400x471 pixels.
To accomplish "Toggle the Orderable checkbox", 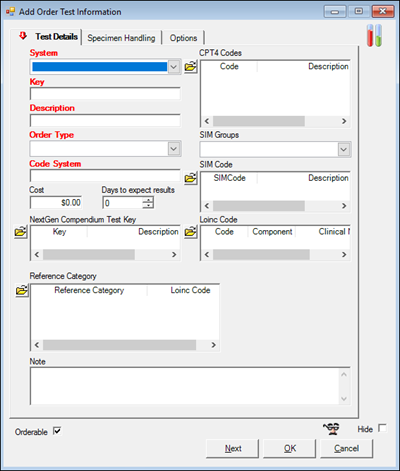I will click(57, 431).
